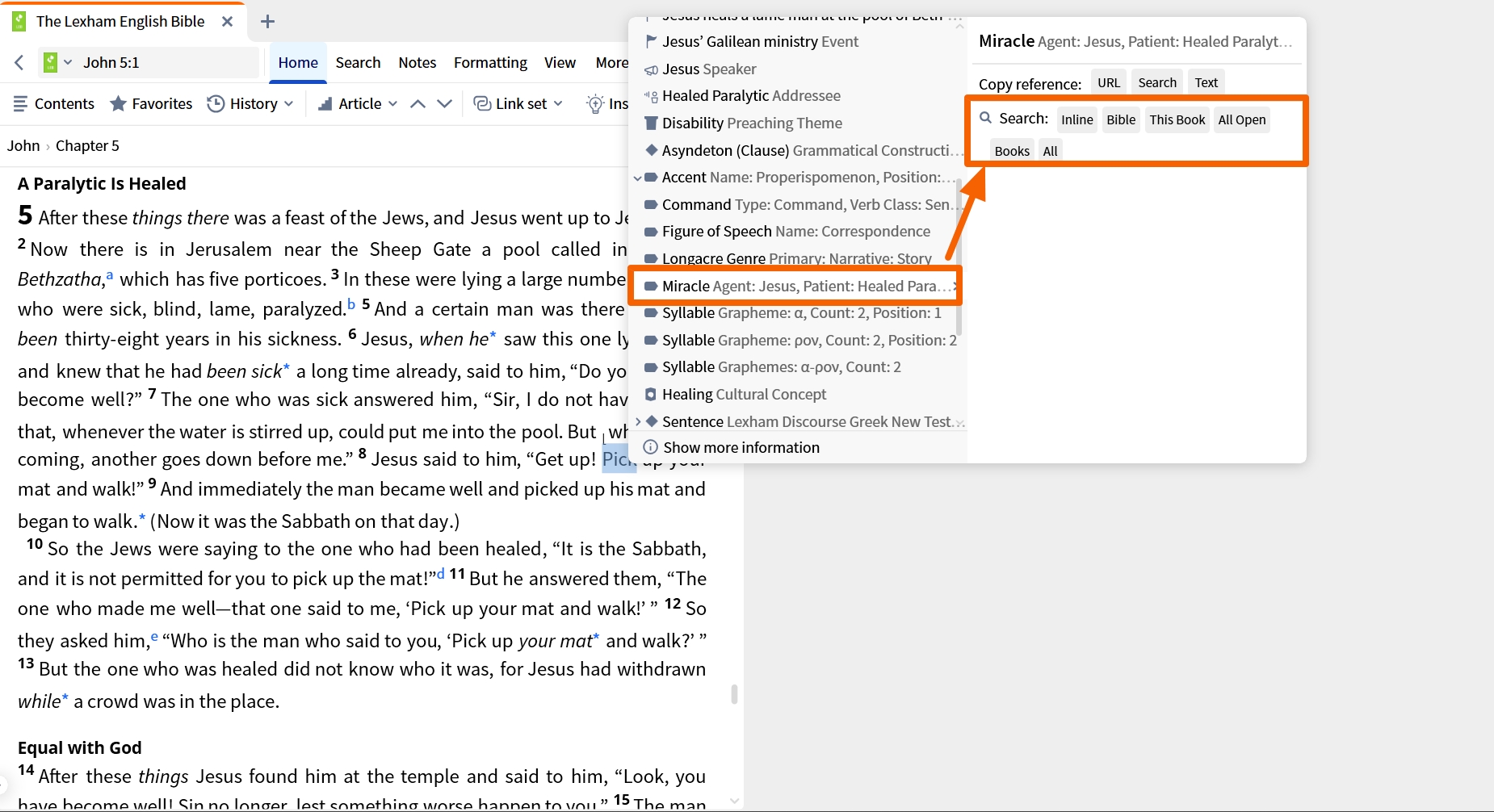1494x812 pixels.
Task: Select Asyndeton (Clause) Grammatical Construction entry
Action: [x=798, y=150]
